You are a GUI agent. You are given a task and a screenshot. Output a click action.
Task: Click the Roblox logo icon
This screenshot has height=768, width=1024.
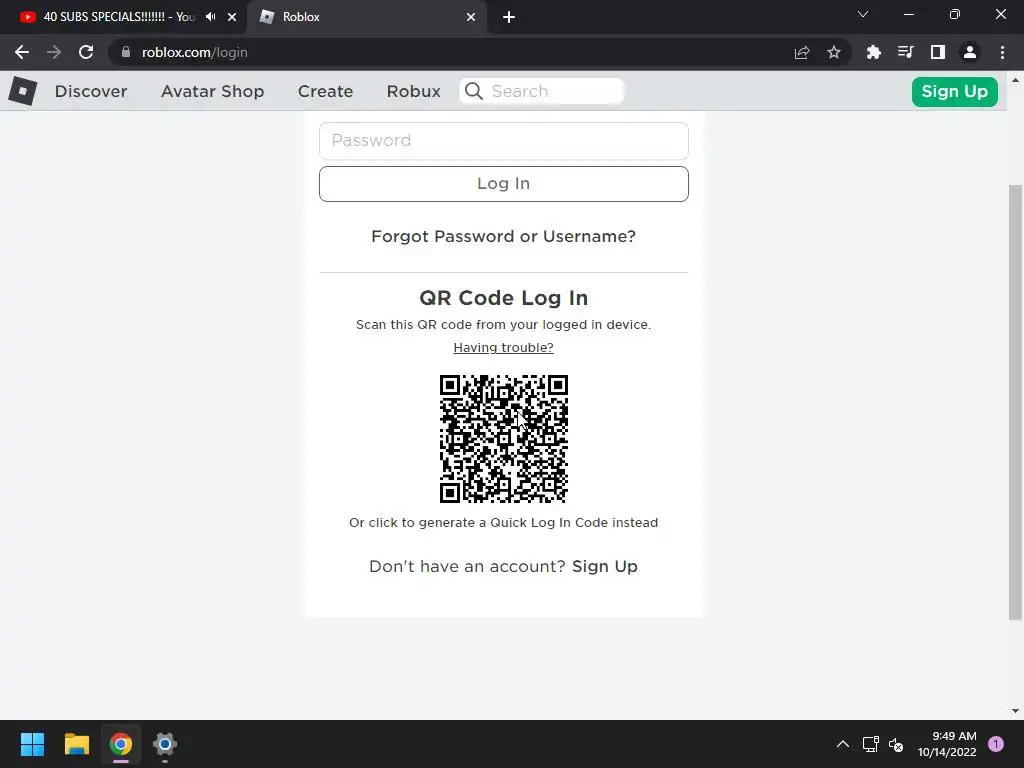tap(23, 91)
